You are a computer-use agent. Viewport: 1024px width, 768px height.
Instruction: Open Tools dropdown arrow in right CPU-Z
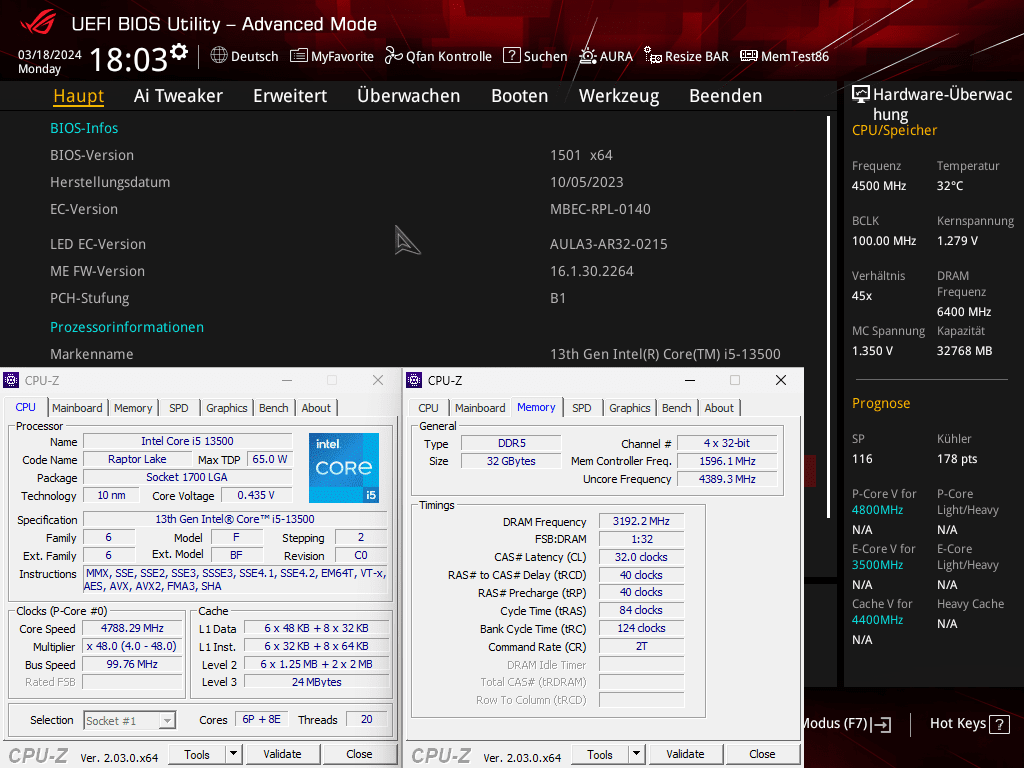pyautogui.click(x=636, y=754)
